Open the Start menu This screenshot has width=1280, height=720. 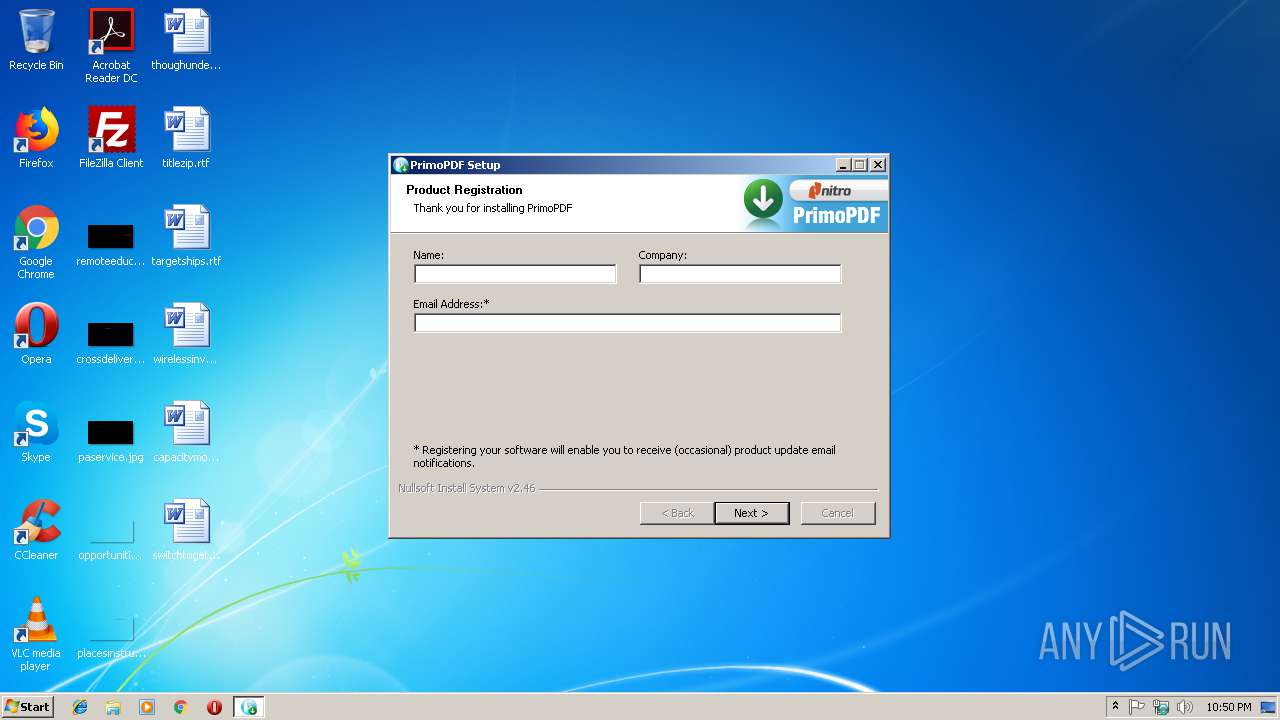tap(27, 707)
